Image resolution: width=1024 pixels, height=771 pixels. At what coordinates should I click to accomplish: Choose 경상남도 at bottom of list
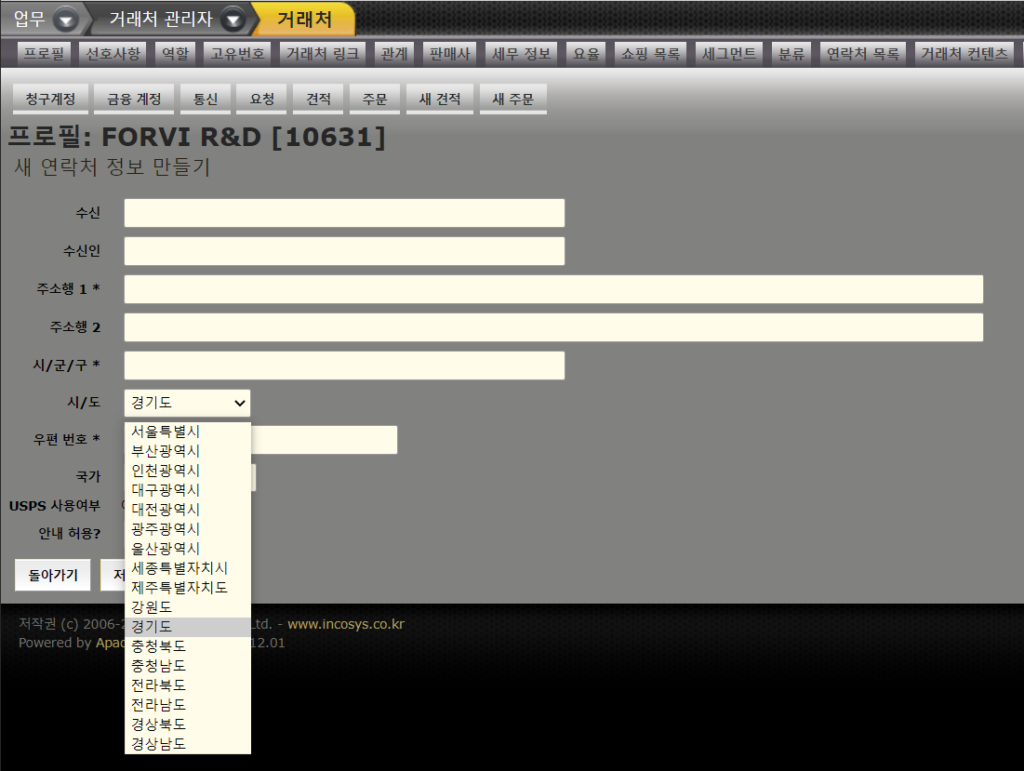(159, 743)
